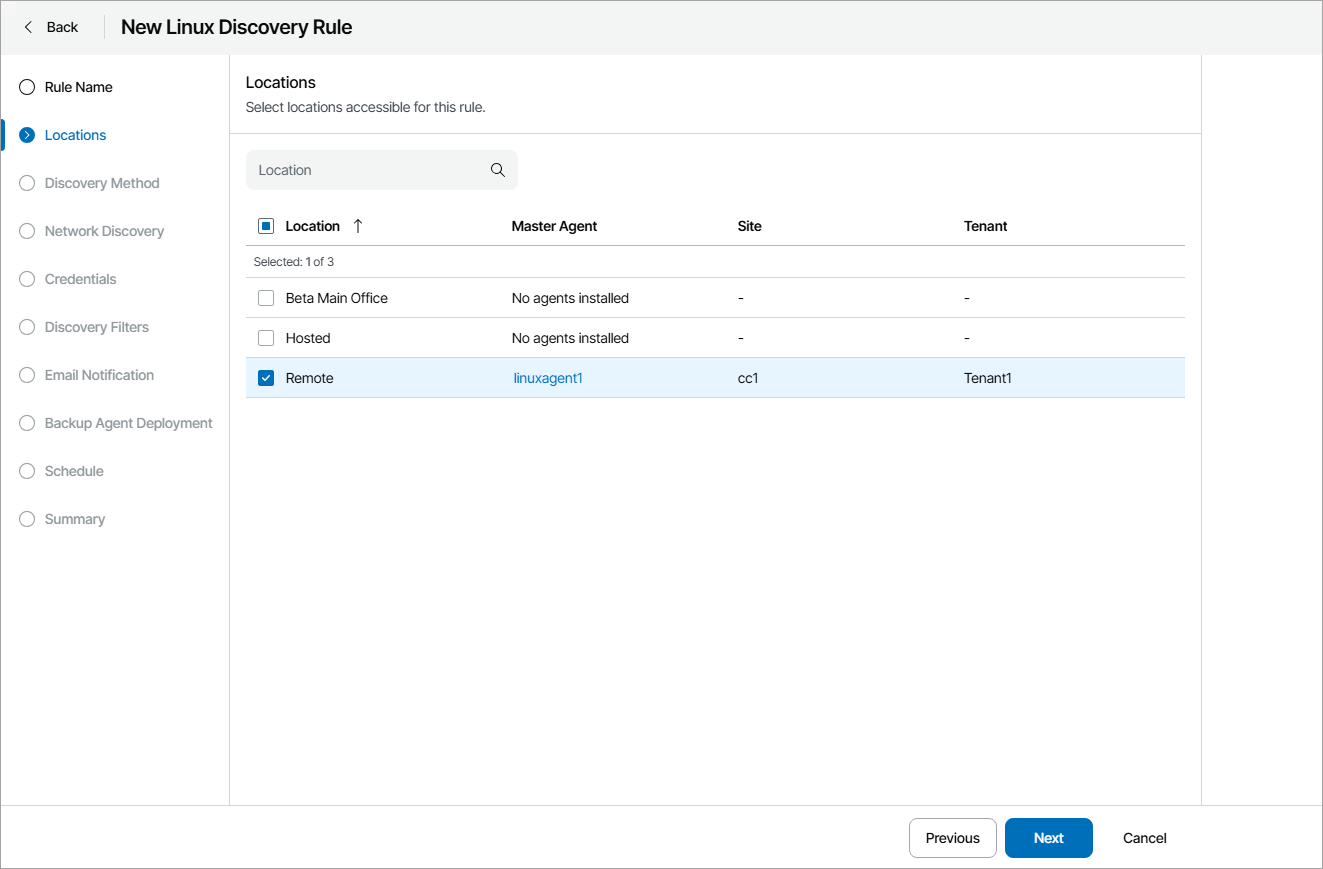Go to Network Discovery step
Image resolution: width=1323 pixels, height=869 pixels.
tap(104, 231)
